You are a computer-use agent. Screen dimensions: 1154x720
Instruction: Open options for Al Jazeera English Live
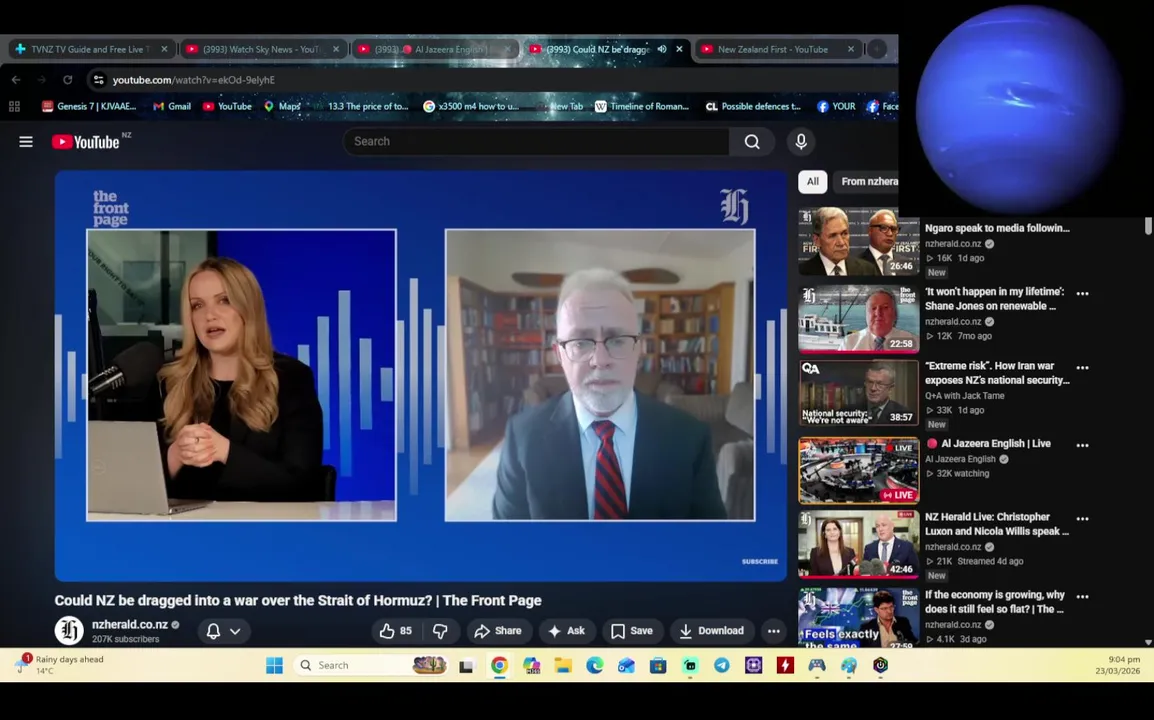point(1083,445)
